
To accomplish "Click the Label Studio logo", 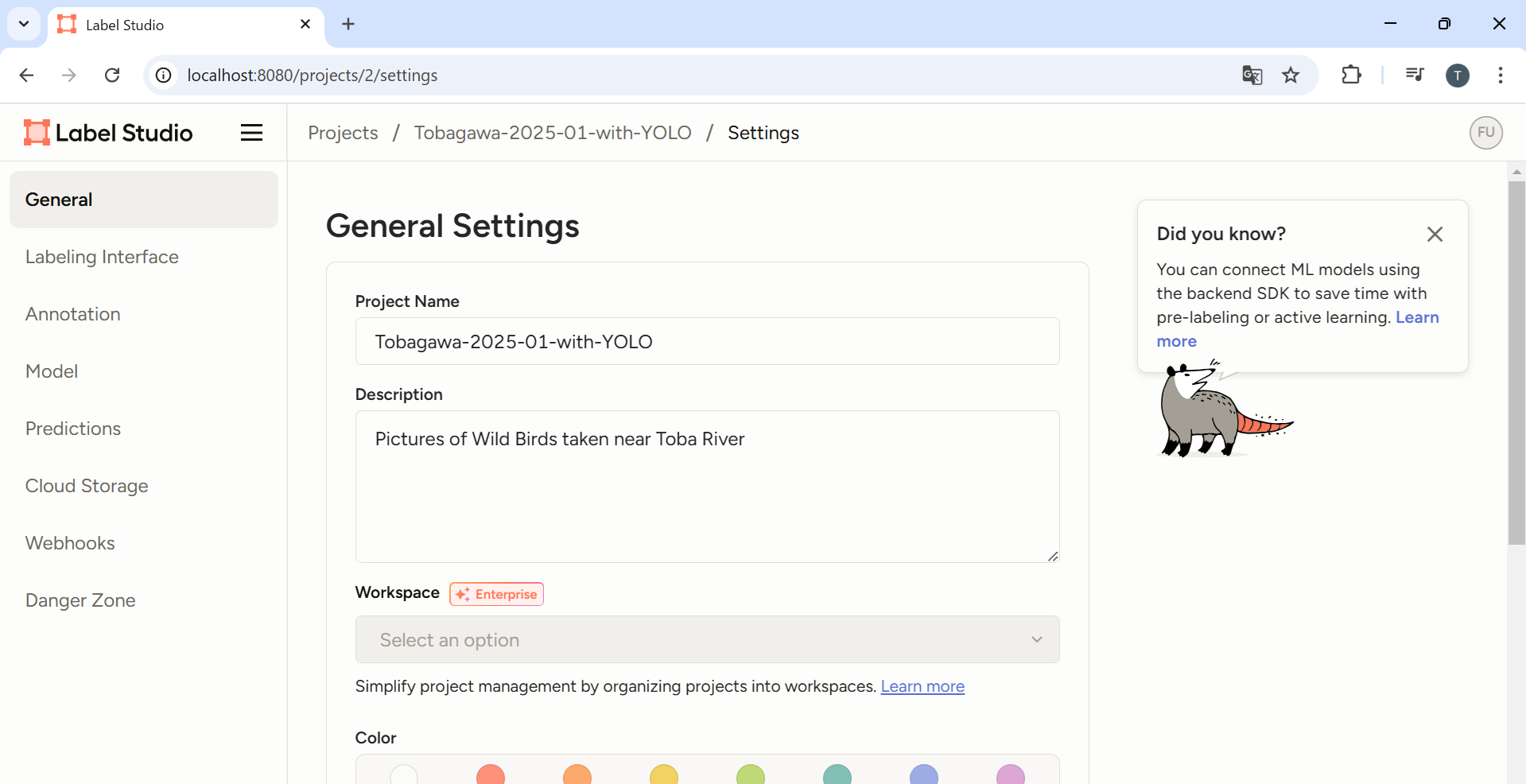I will pyautogui.click(x=108, y=133).
